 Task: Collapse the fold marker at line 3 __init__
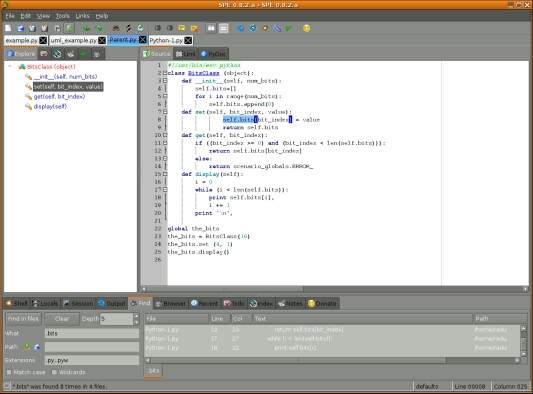point(165,81)
